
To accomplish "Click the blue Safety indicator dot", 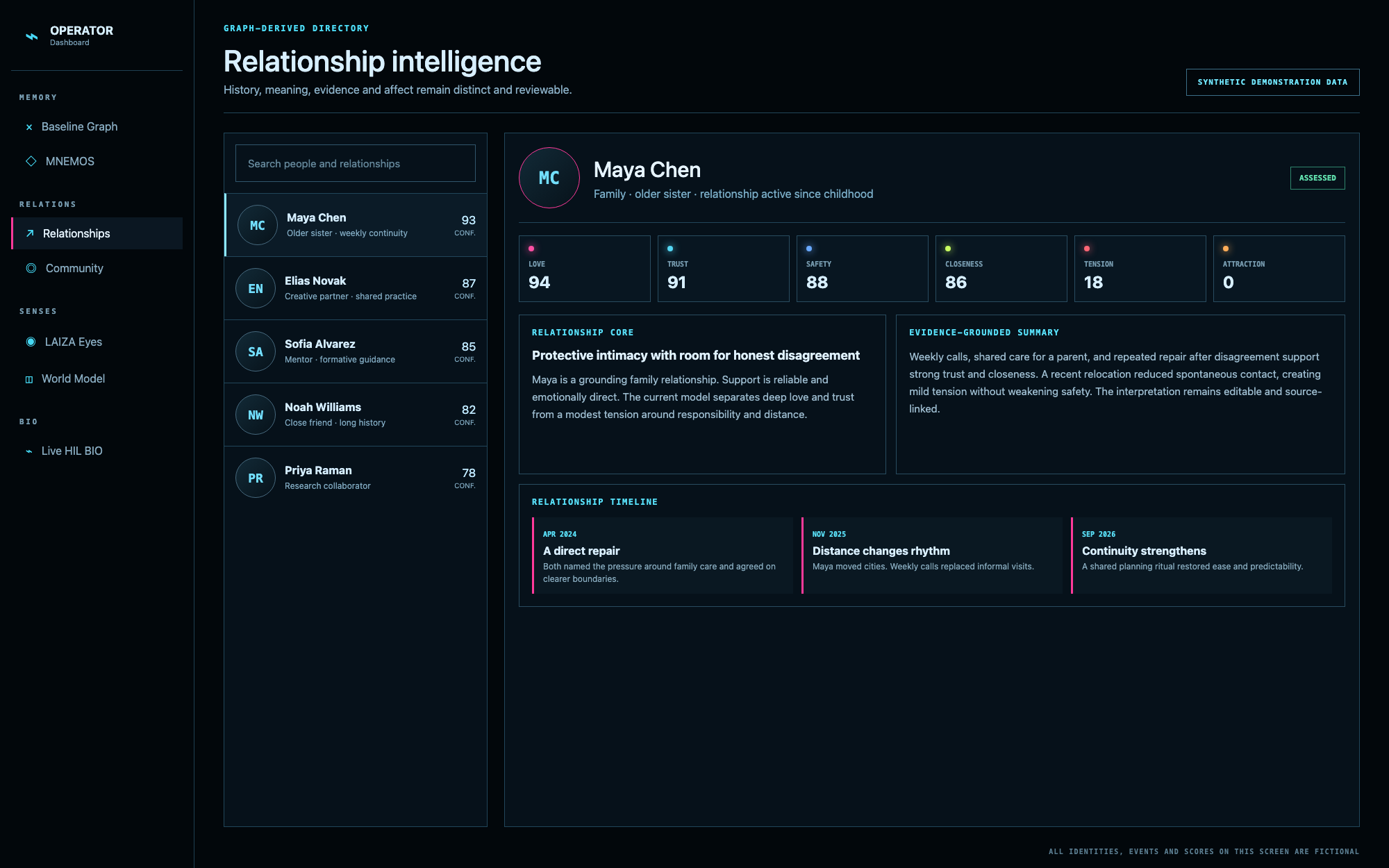I will (809, 249).
